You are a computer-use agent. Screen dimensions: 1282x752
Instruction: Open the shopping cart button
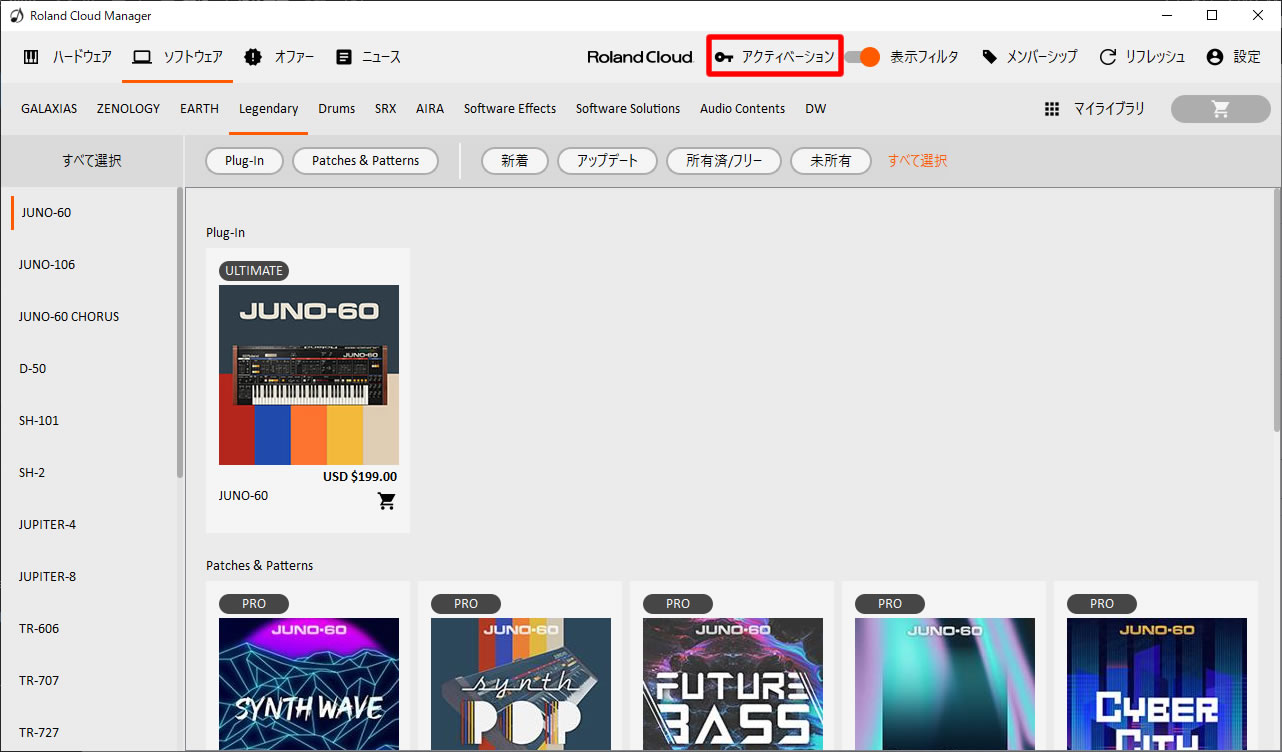(1220, 109)
